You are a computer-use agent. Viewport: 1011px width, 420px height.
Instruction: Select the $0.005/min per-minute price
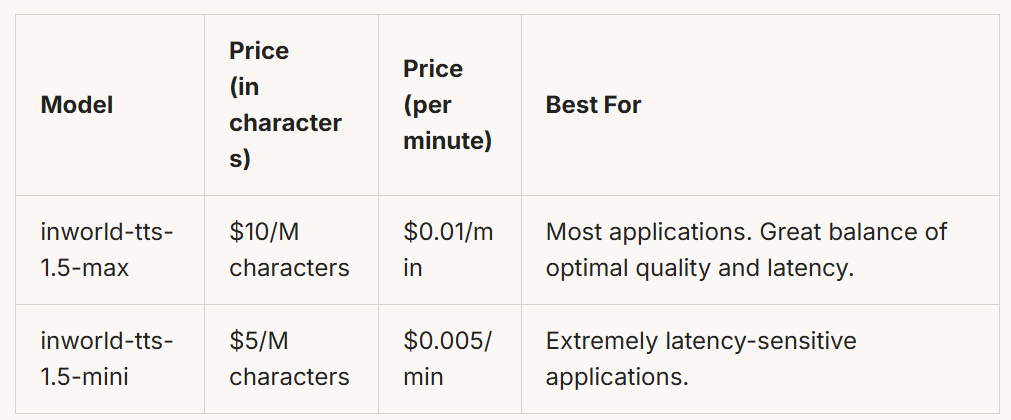(447, 359)
